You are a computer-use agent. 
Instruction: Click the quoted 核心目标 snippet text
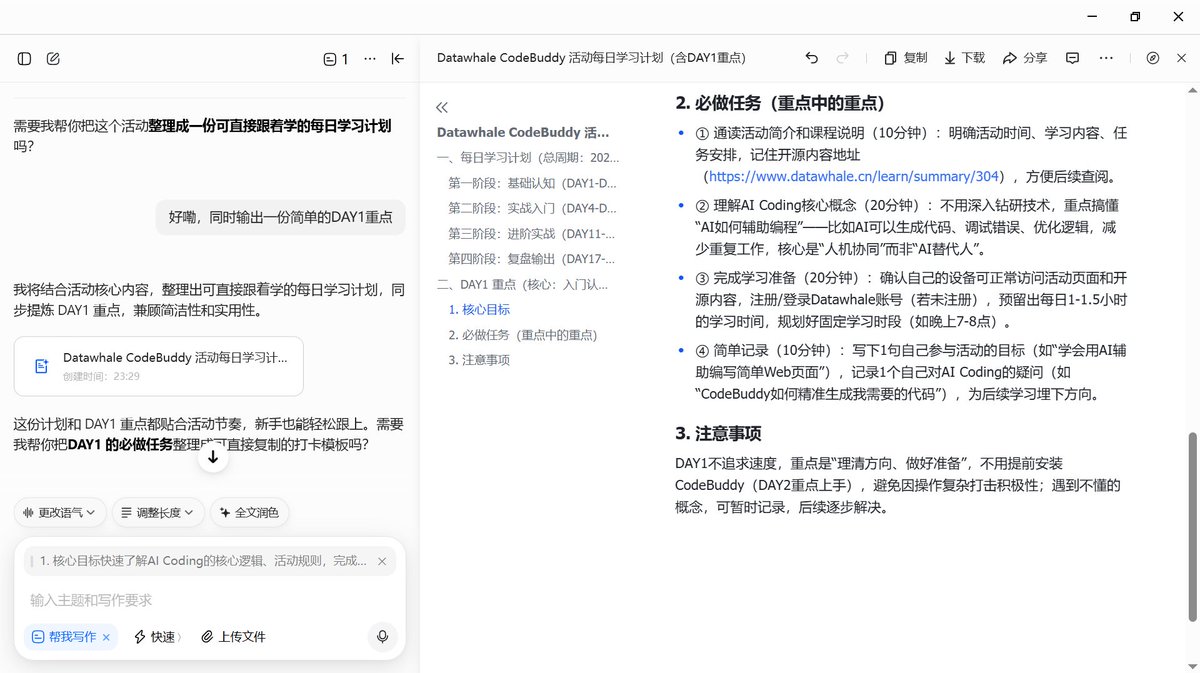pos(203,562)
